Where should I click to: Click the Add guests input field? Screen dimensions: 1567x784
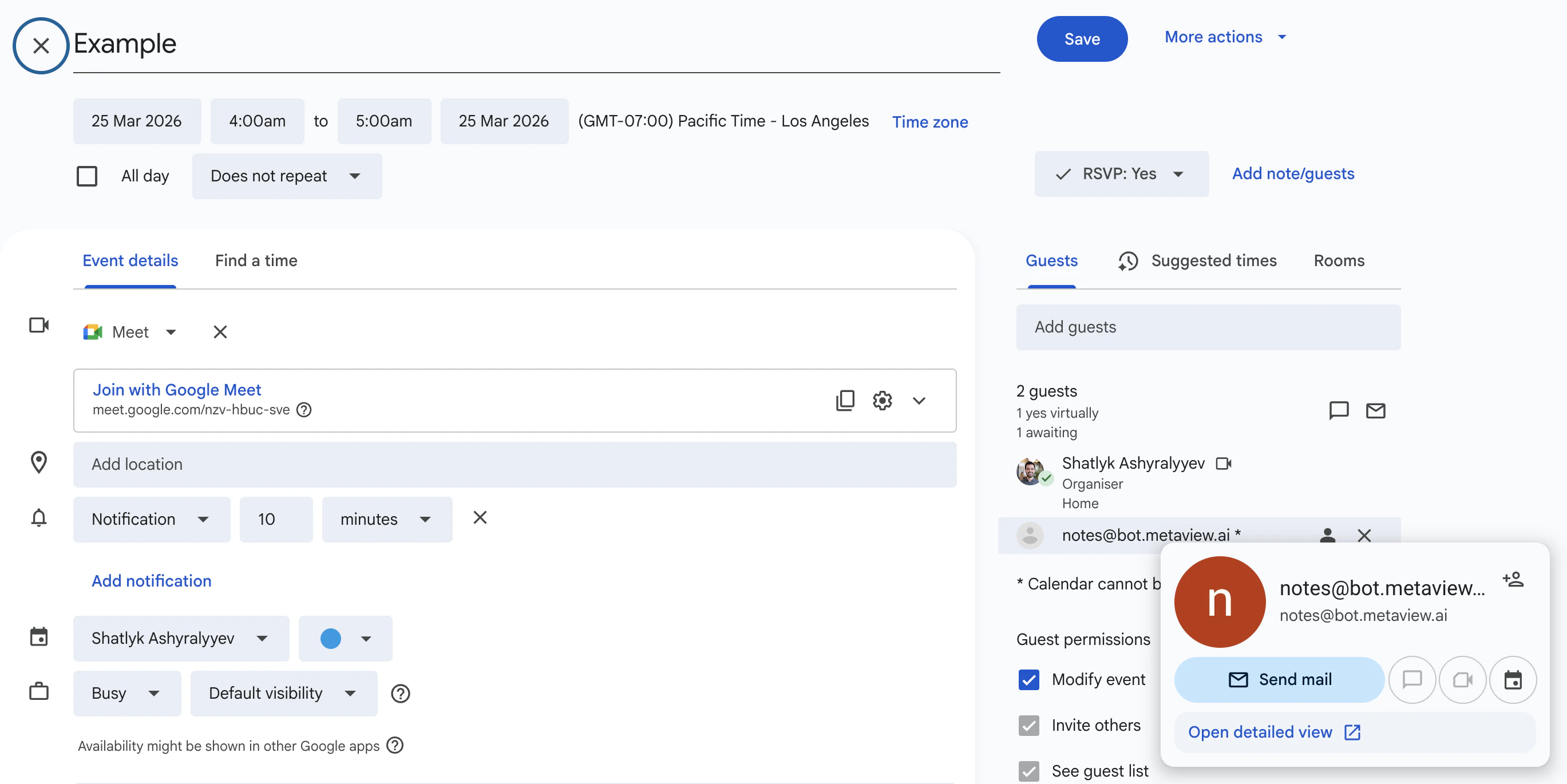click(1208, 327)
